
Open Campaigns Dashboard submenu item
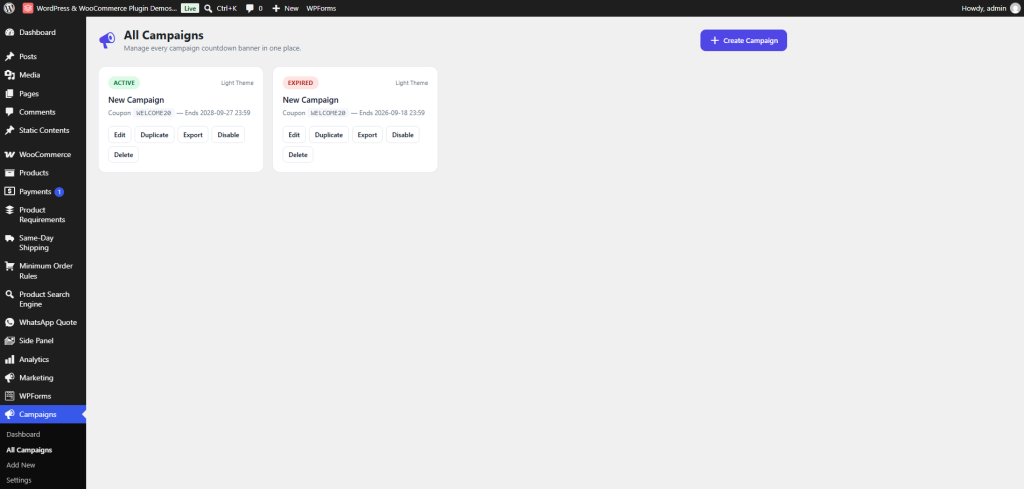(23, 434)
